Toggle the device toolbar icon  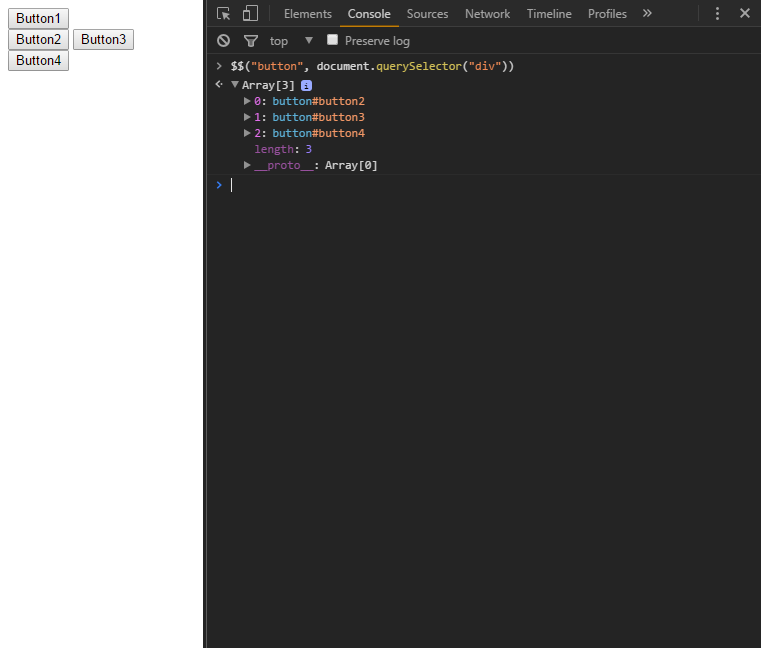(x=250, y=14)
